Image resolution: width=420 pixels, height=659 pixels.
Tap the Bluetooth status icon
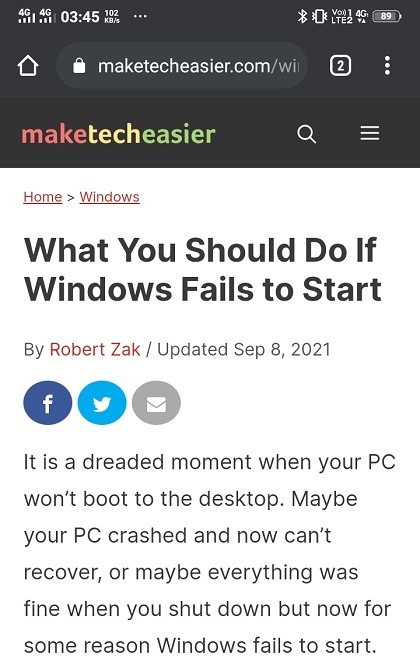[x=302, y=16]
